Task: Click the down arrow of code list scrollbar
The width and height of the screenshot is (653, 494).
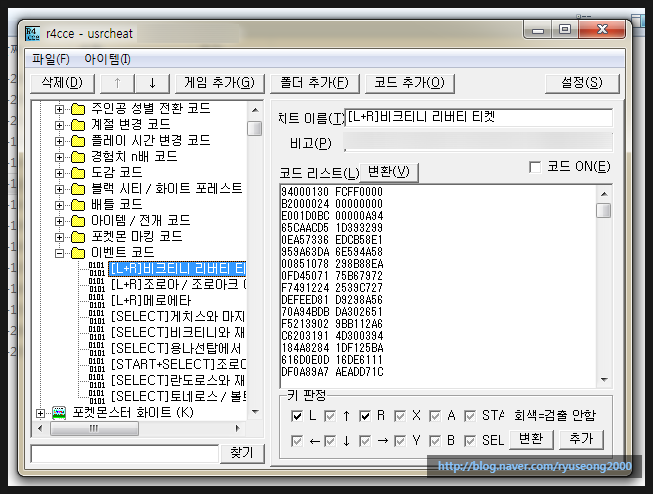Action: pyautogui.click(x=604, y=380)
